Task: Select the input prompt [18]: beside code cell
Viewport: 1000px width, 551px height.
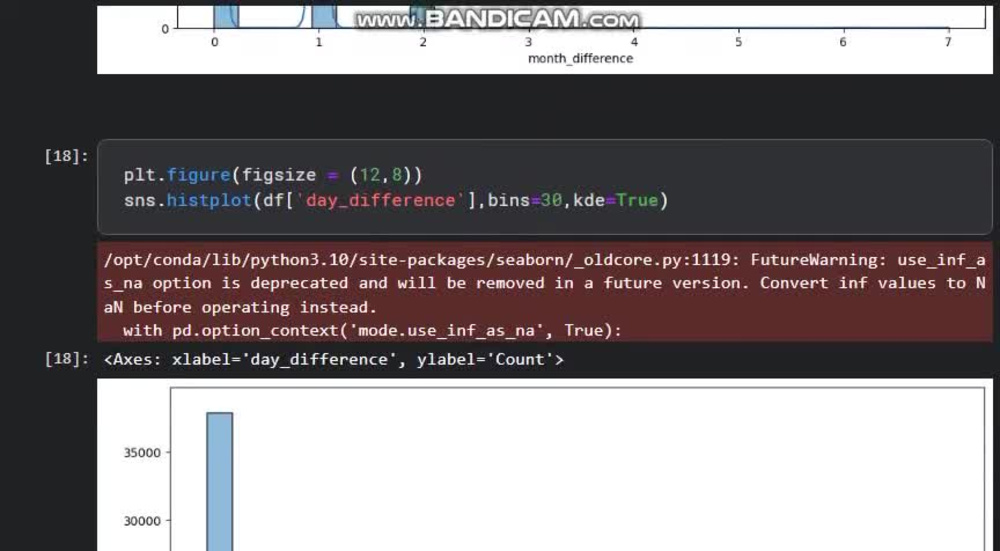Action: click(66, 156)
